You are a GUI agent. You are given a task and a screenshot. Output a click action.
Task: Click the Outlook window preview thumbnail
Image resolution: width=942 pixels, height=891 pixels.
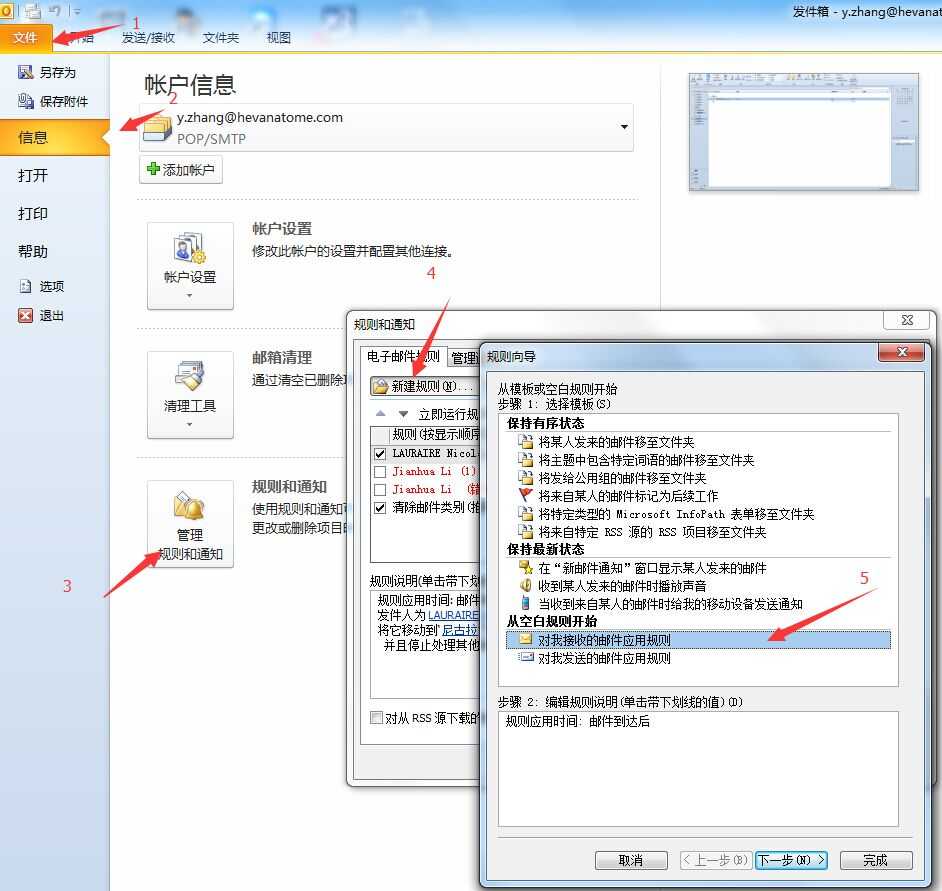click(x=803, y=132)
